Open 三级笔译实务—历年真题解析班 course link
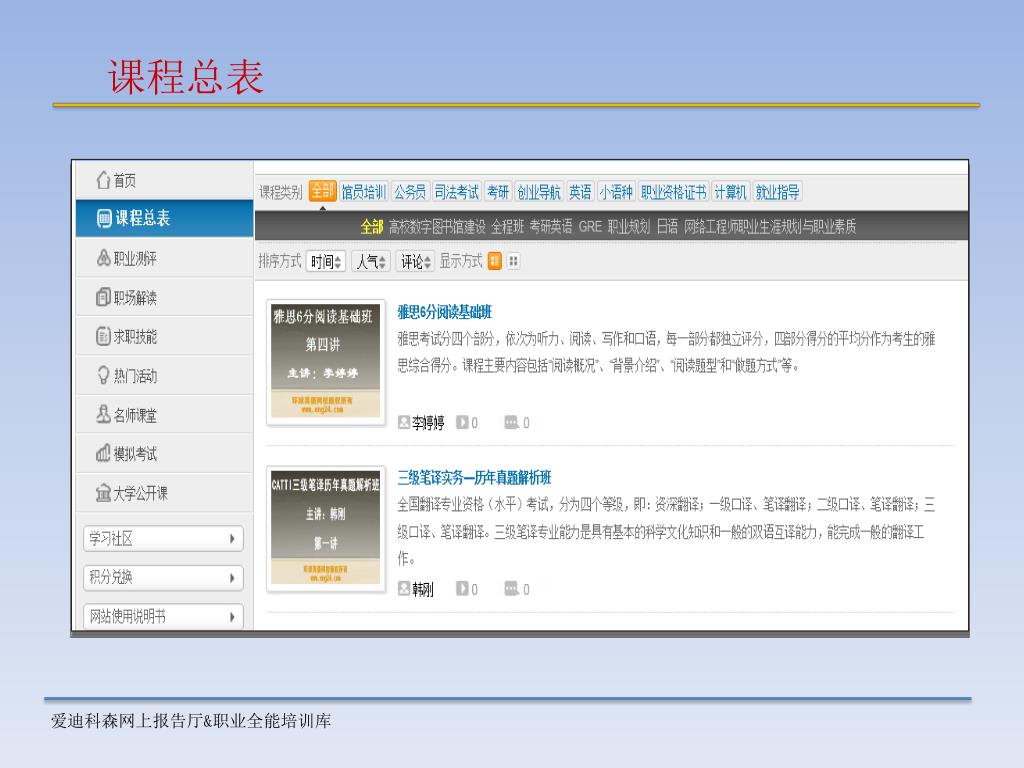Viewport: 1024px width, 768px height. [x=474, y=478]
